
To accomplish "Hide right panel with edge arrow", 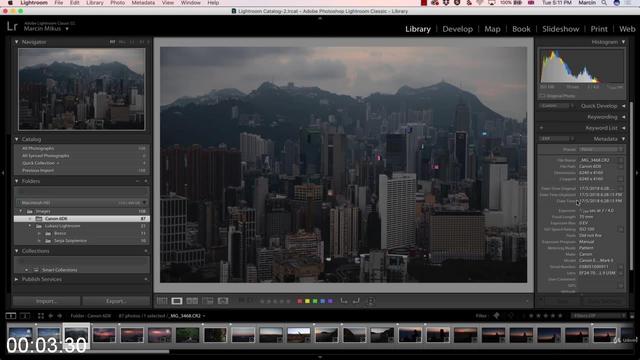I will click(x=637, y=173).
